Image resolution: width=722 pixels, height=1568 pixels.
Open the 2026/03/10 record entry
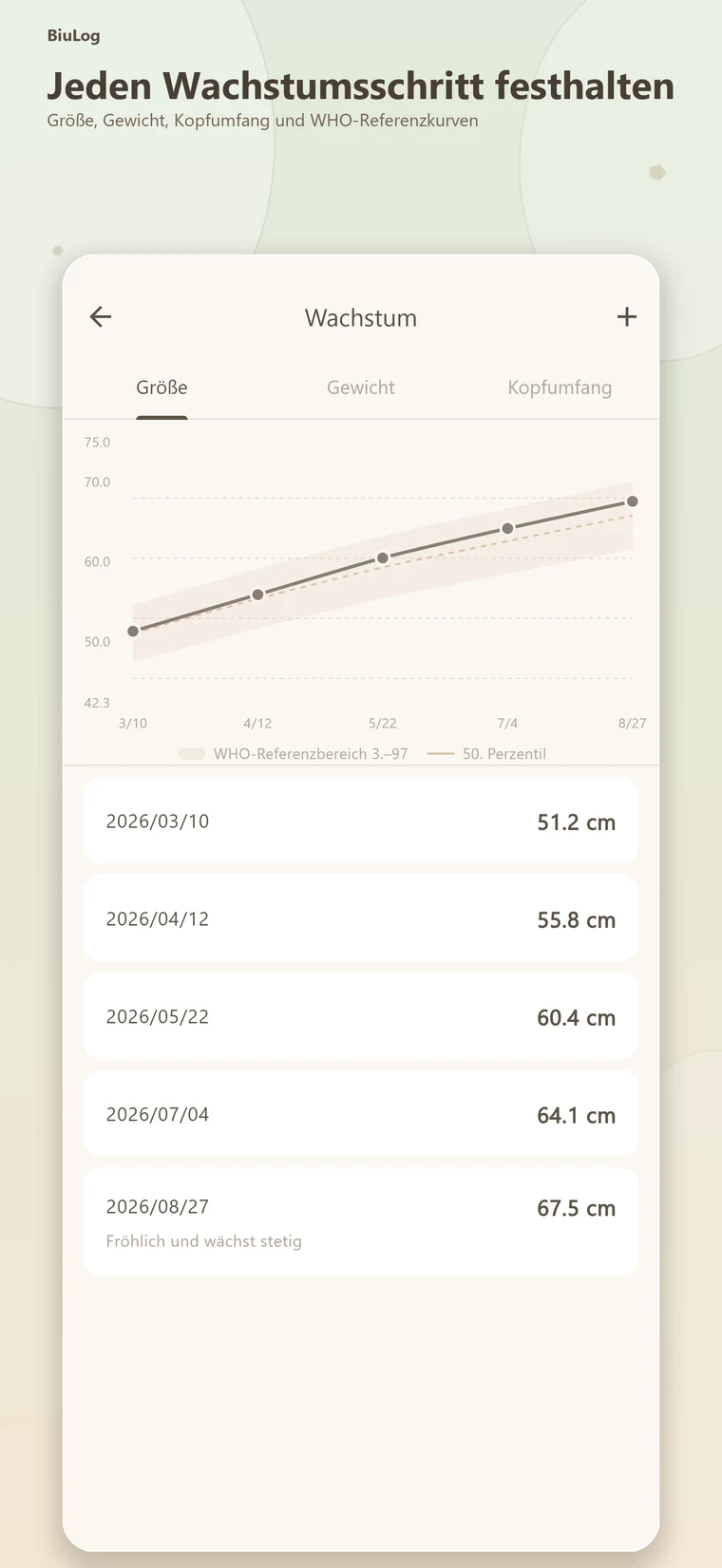click(361, 821)
